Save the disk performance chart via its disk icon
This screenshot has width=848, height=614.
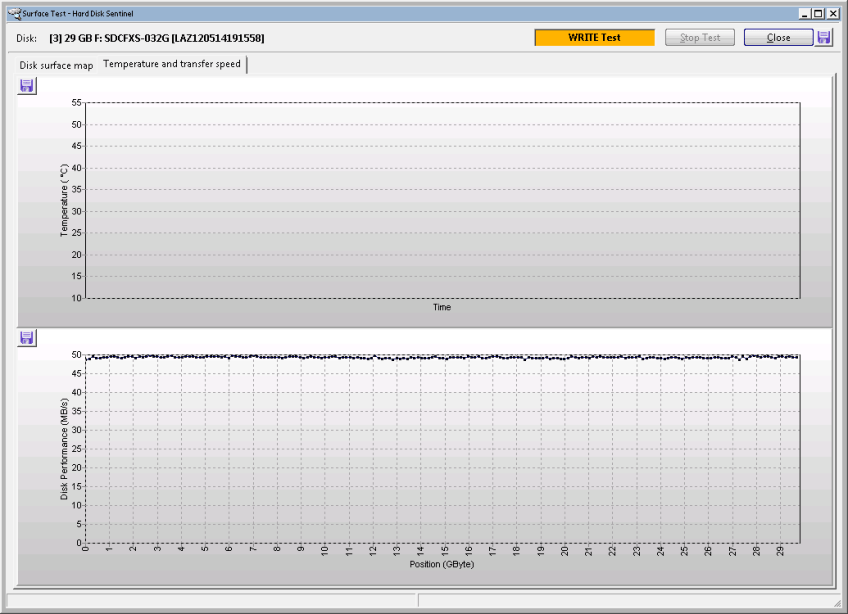click(x=27, y=338)
